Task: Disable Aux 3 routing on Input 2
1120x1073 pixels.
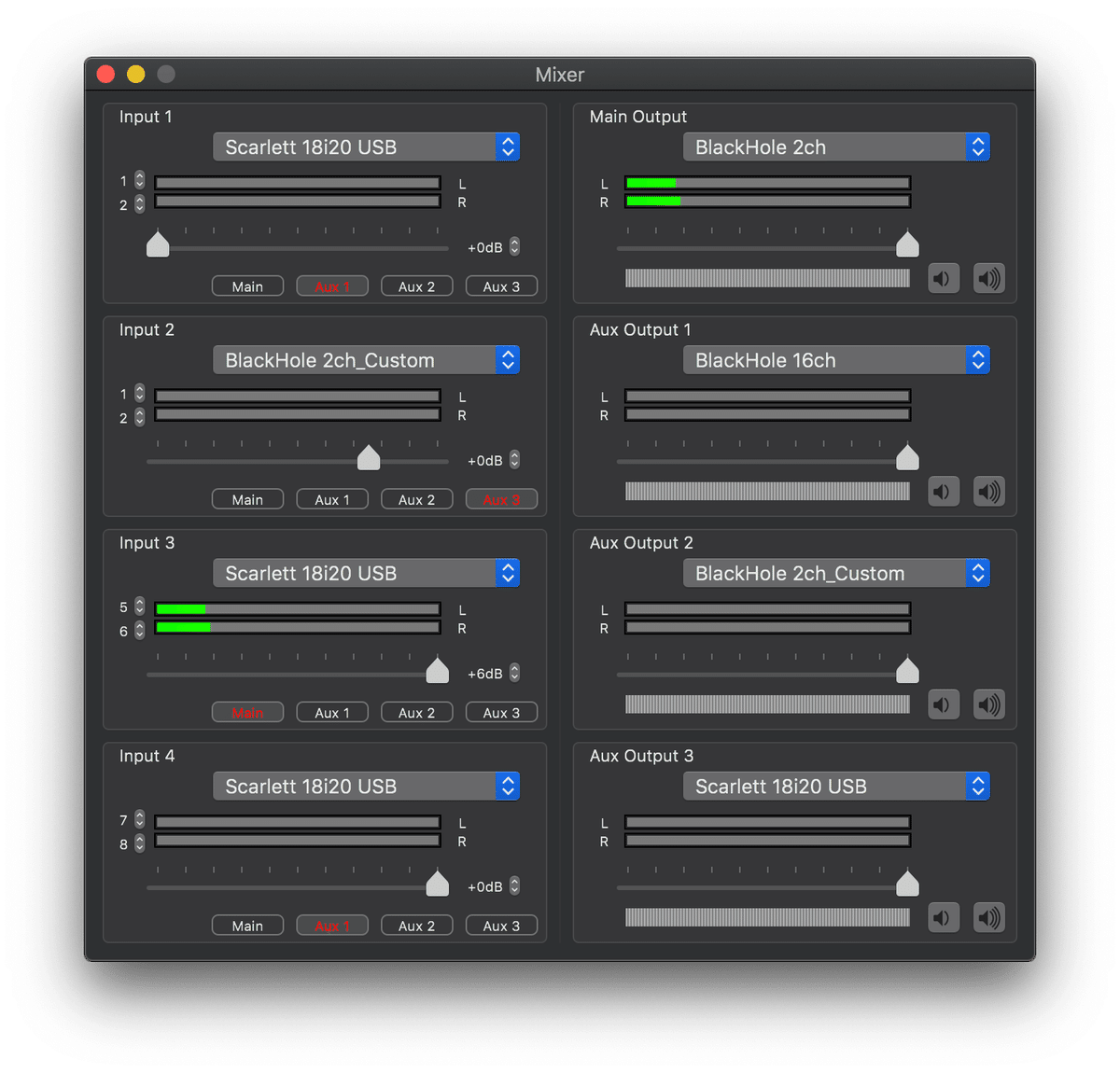Action: point(501,499)
